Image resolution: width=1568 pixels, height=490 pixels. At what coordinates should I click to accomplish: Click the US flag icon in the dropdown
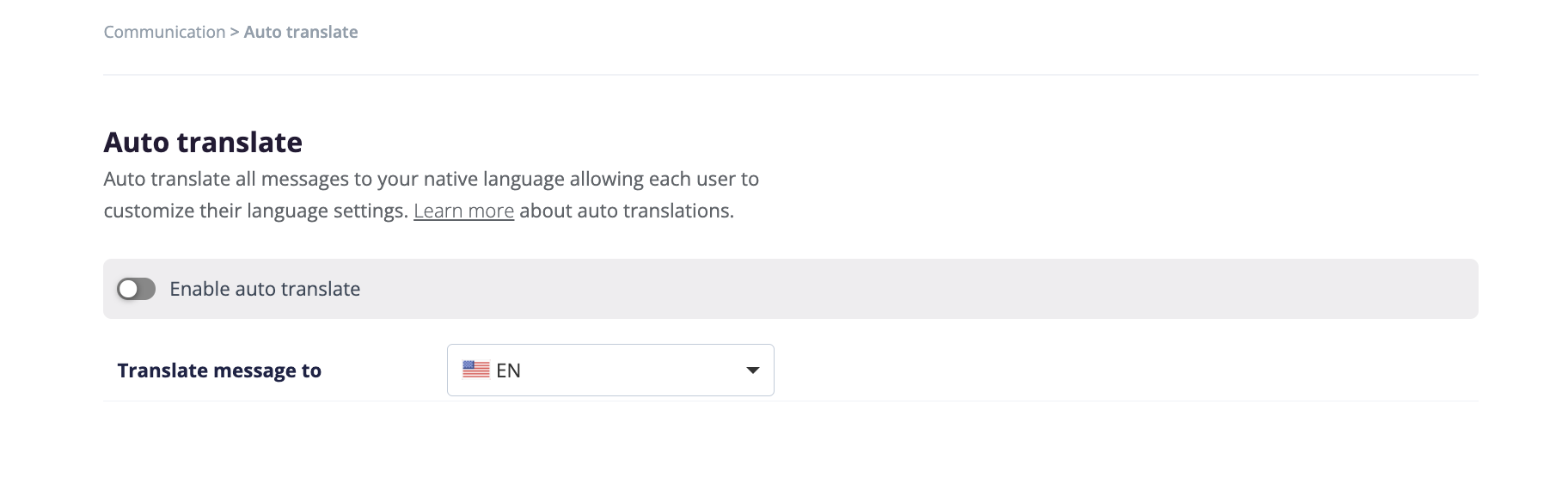pyautogui.click(x=475, y=370)
